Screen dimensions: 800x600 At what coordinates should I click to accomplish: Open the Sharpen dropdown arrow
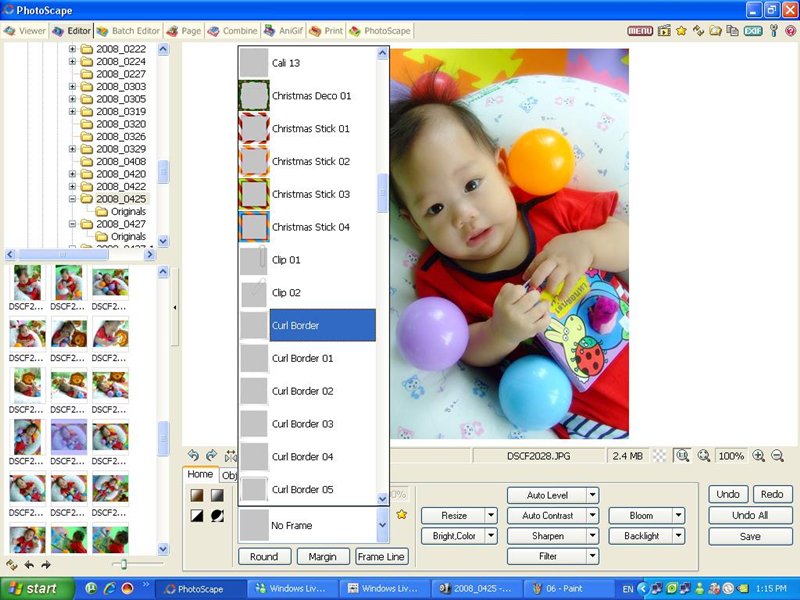click(592, 536)
